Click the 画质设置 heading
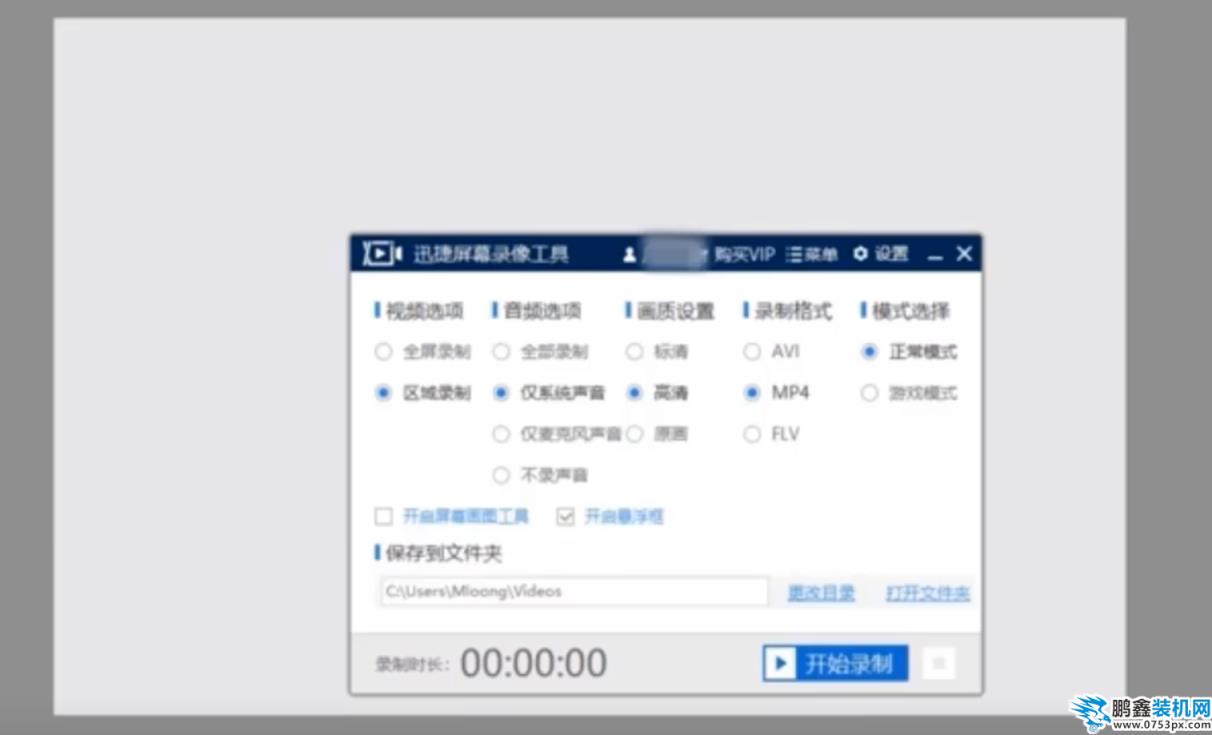 (x=675, y=311)
